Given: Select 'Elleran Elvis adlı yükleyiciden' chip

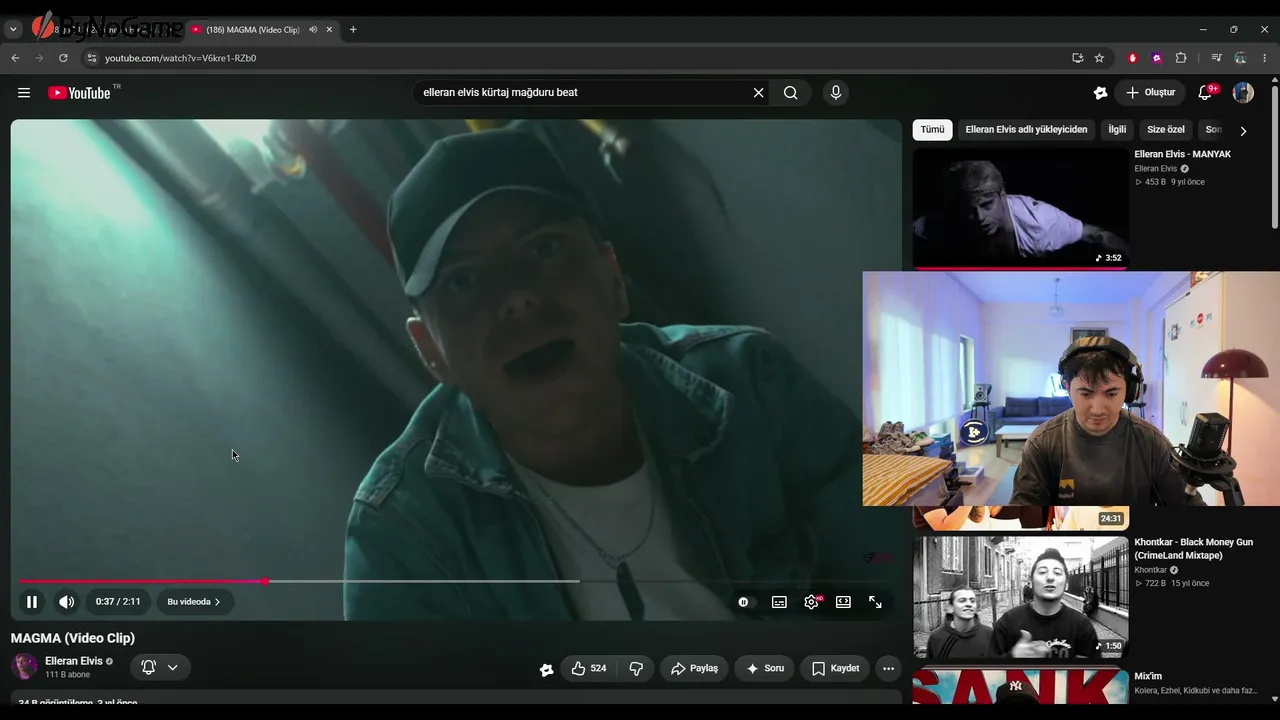Looking at the screenshot, I should coord(1026,130).
